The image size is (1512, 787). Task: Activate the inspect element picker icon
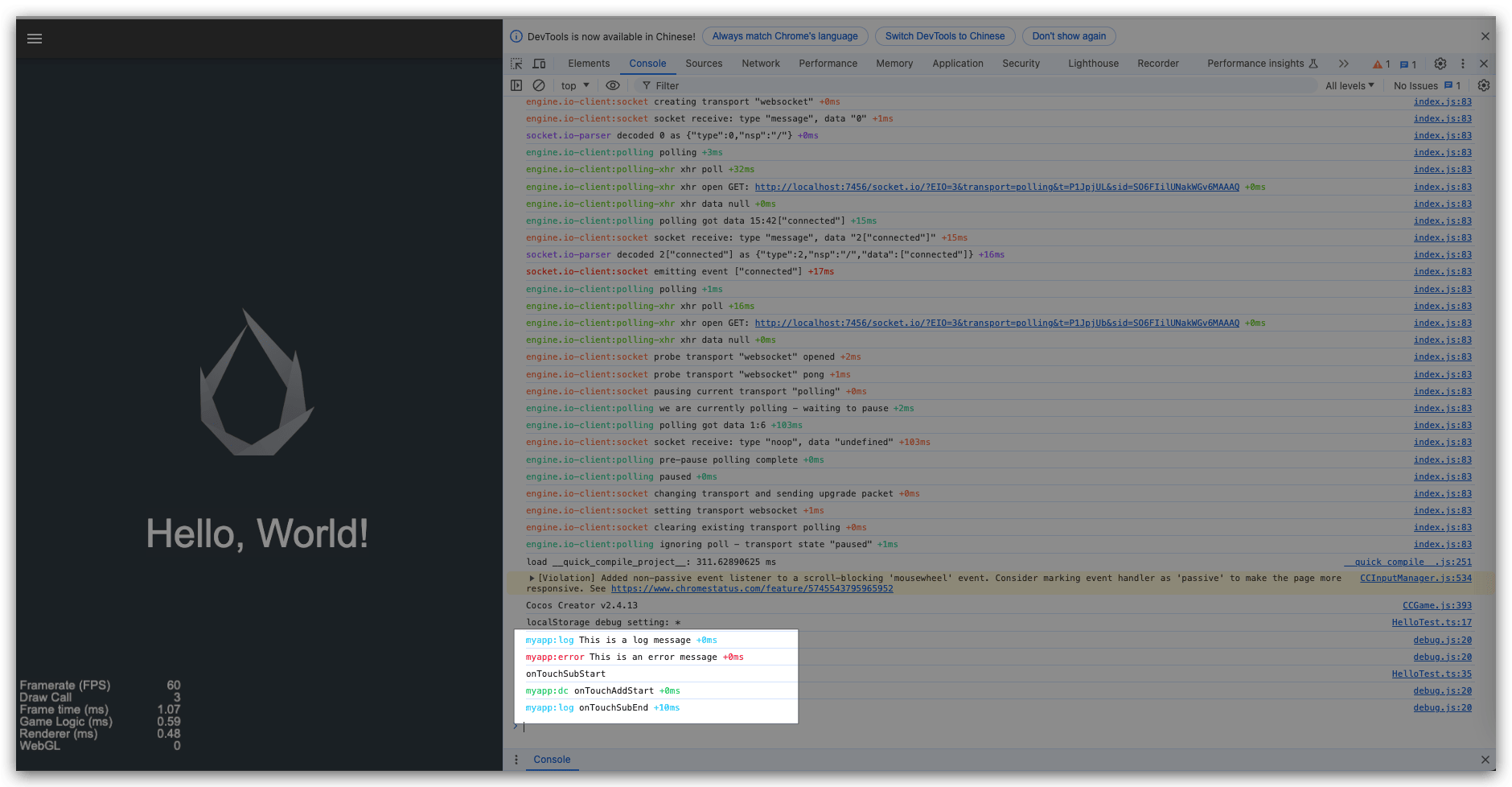click(x=516, y=64)
